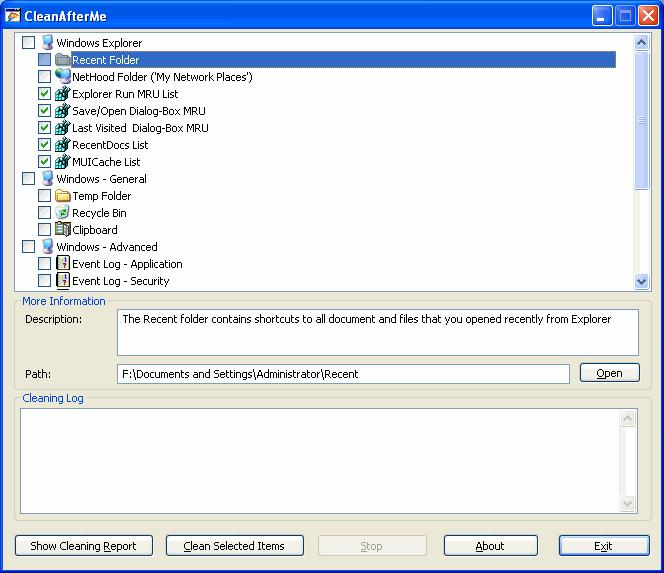
Task: Select the Windows Explorer group label
Action: 99,43
